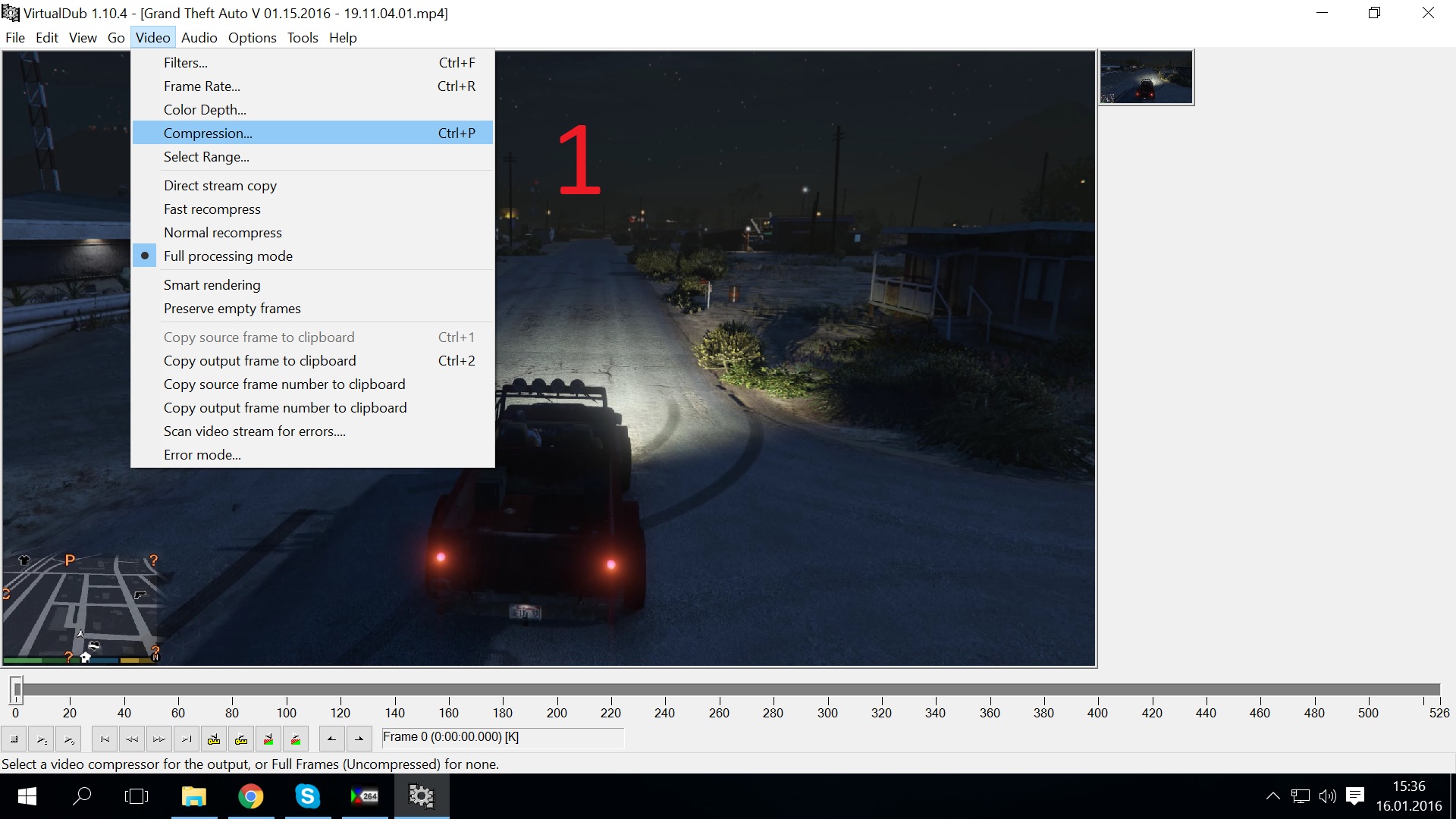The width and height of the screenshot is (1456, 819).
Task: Toggle Smart rendering option
Action: 212,285
